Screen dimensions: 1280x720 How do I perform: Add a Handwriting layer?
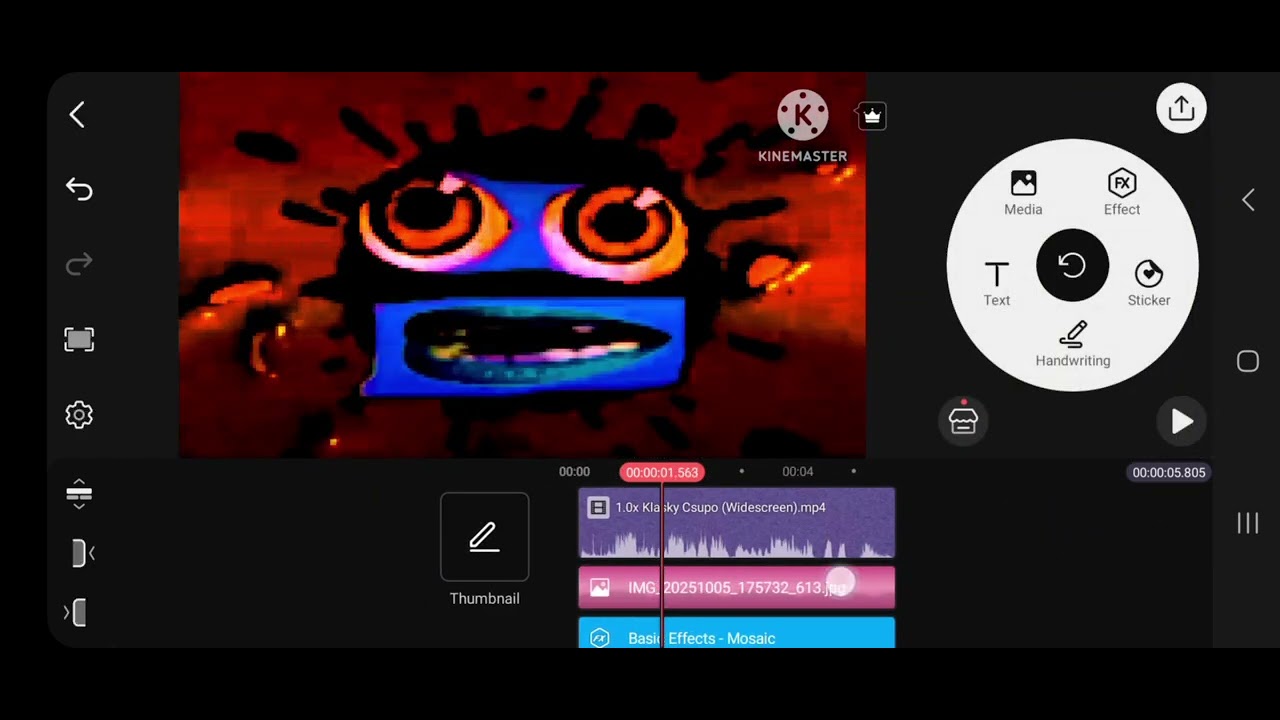(x=1073, y=345)
